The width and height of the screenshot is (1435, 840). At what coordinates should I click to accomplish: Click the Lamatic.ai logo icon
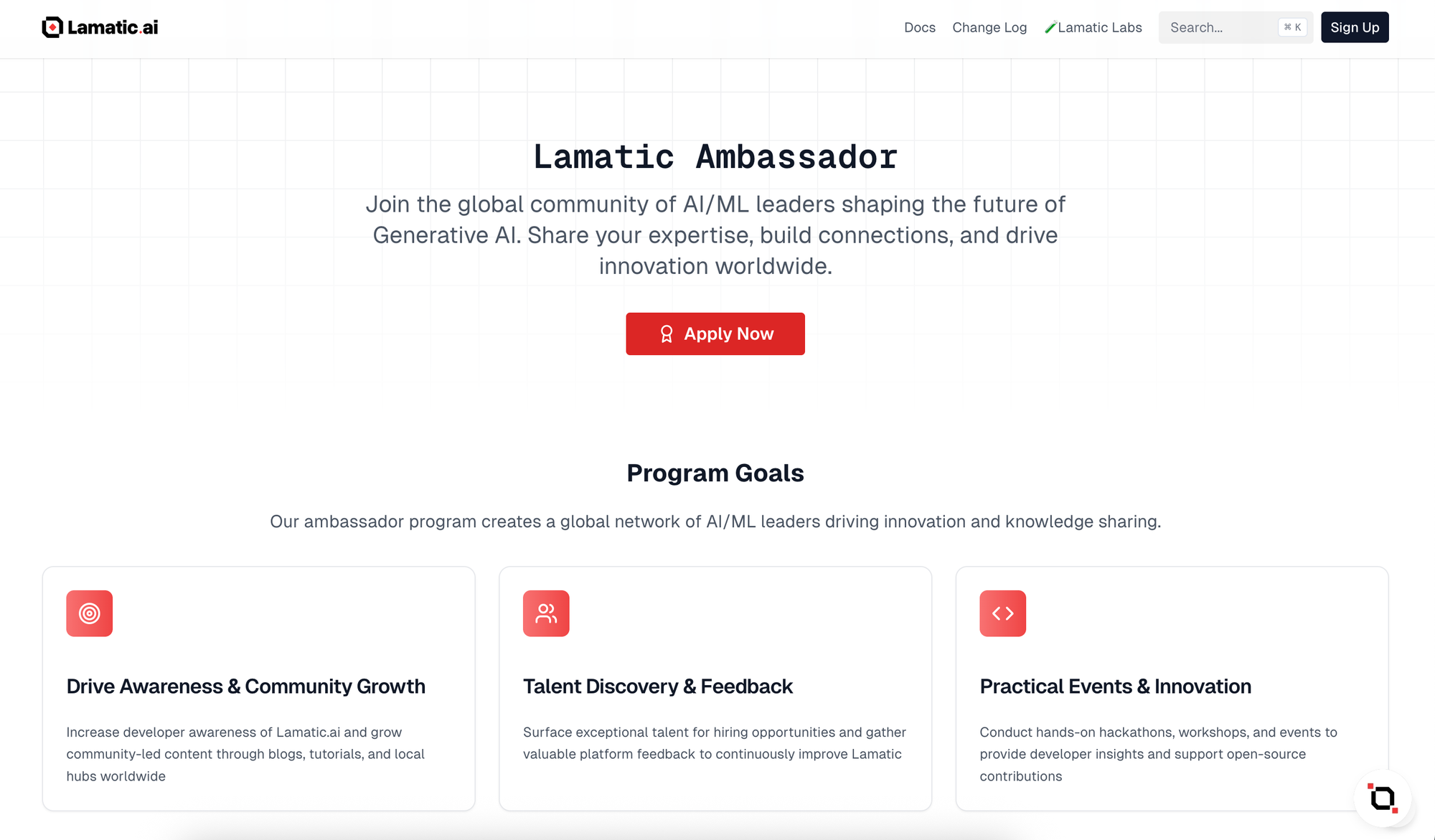tap(52, 27)
